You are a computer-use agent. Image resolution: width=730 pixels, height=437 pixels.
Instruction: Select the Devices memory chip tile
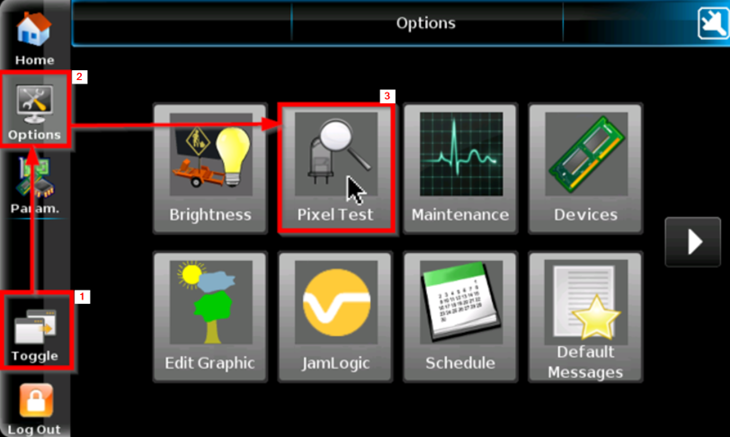pos(586,168)
